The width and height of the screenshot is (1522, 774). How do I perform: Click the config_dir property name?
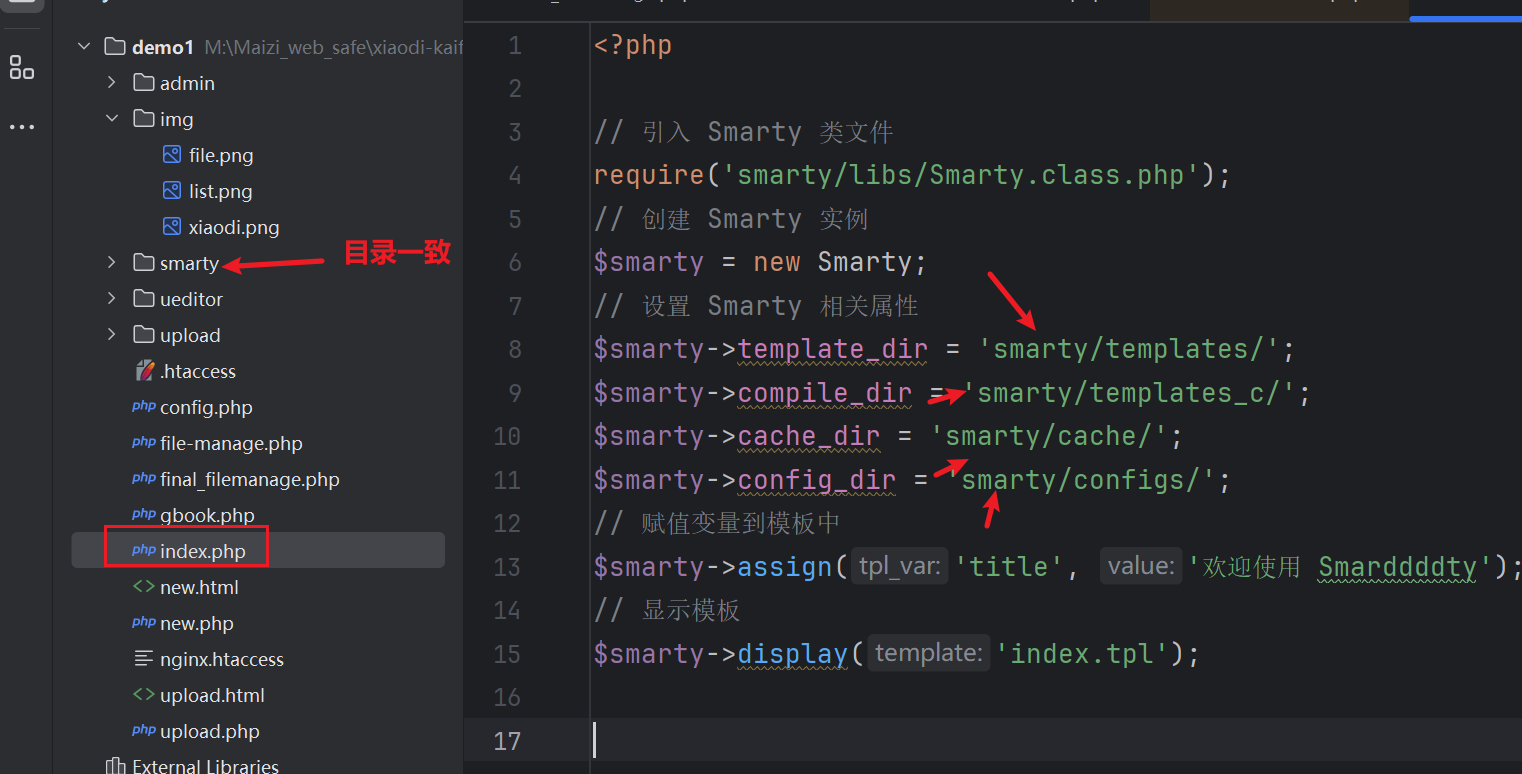pyautogui.click(x=817, y=480)
